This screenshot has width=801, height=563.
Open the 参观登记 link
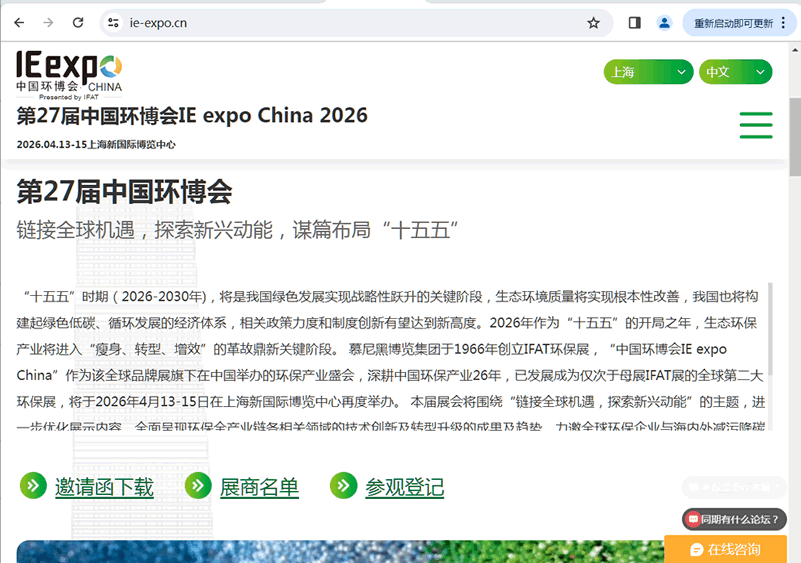coord(405,487)
